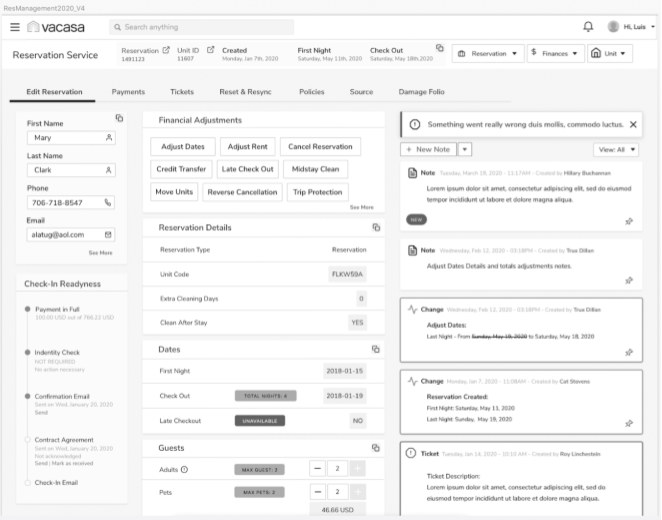Click the Check Out date field

(345, 396)
